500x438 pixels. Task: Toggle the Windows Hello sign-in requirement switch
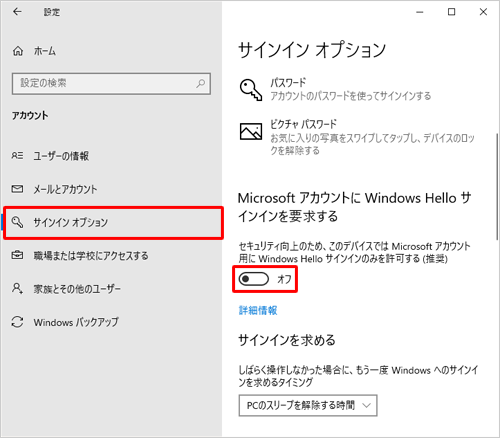(x=254, y=279)
